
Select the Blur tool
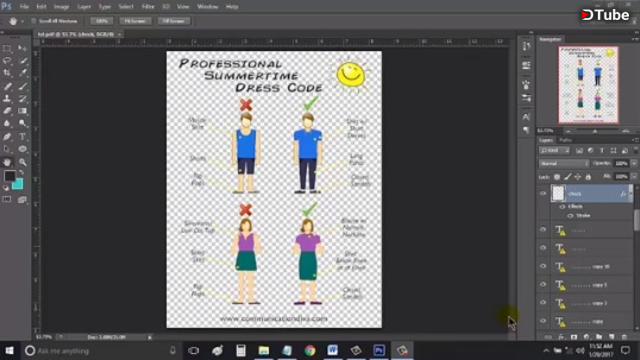tap(7, 123)
